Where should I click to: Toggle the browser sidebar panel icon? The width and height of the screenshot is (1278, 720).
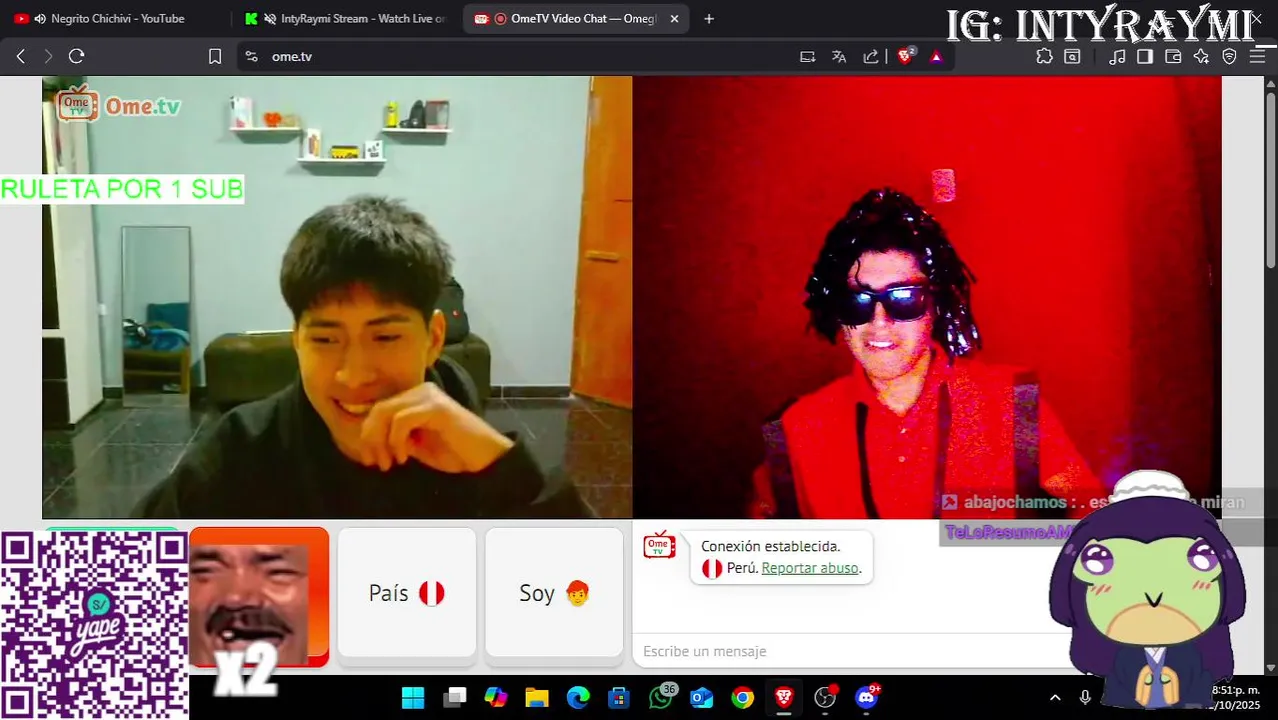(1145, 56)
